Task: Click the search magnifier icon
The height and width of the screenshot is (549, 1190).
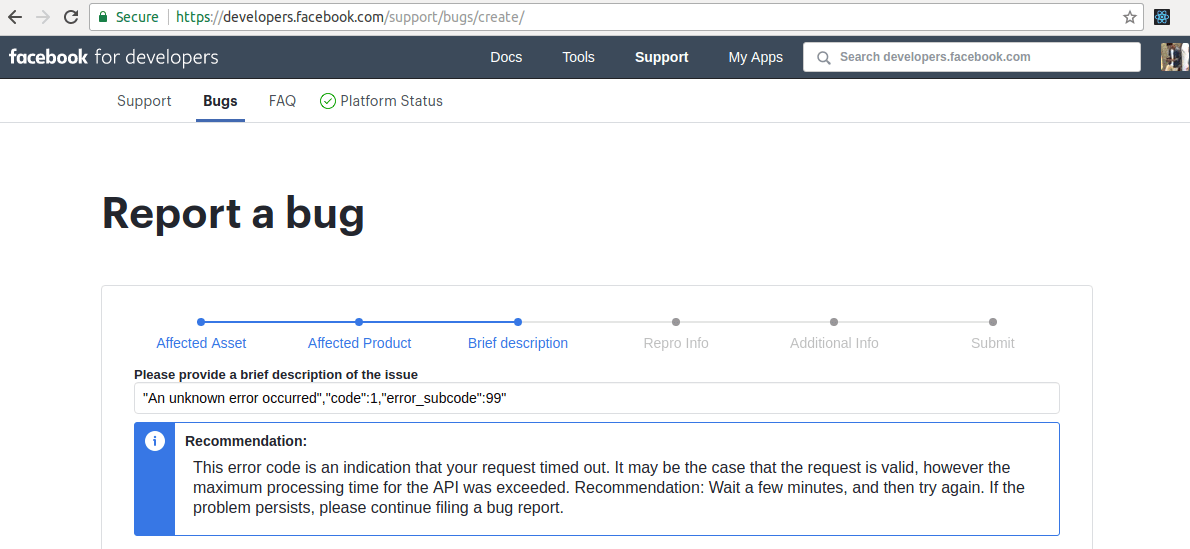Action: click(823, 57)
